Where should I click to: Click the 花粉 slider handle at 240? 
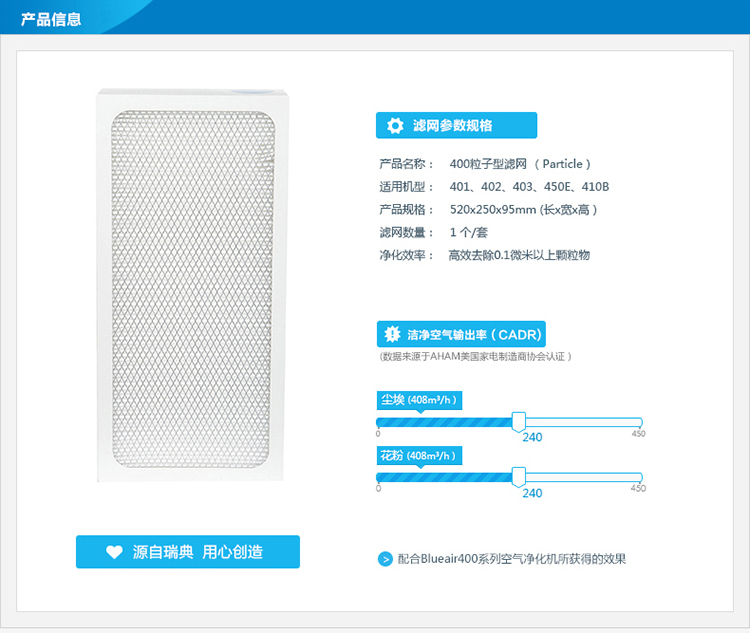click(518, 477)
